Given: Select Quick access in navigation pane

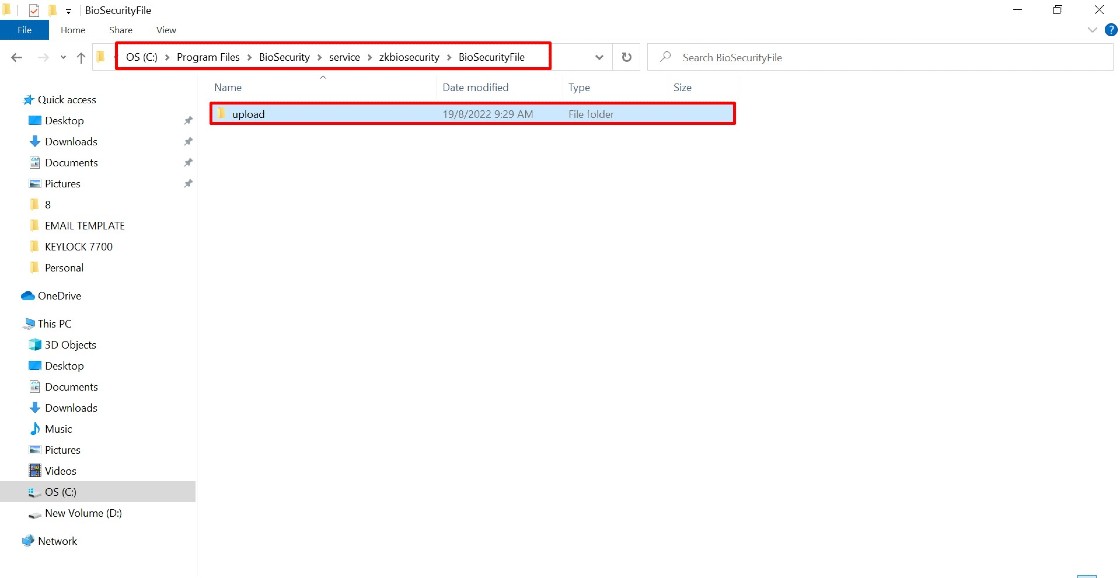Looking at the screenshot, I should tap(66, 99).
